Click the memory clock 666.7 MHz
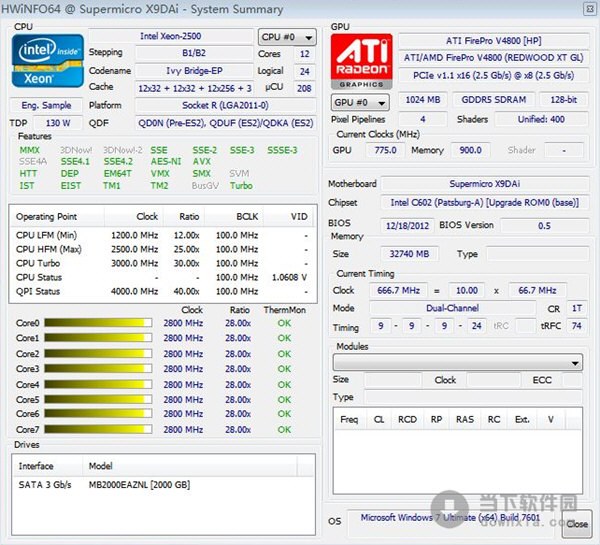 [398, 290]
